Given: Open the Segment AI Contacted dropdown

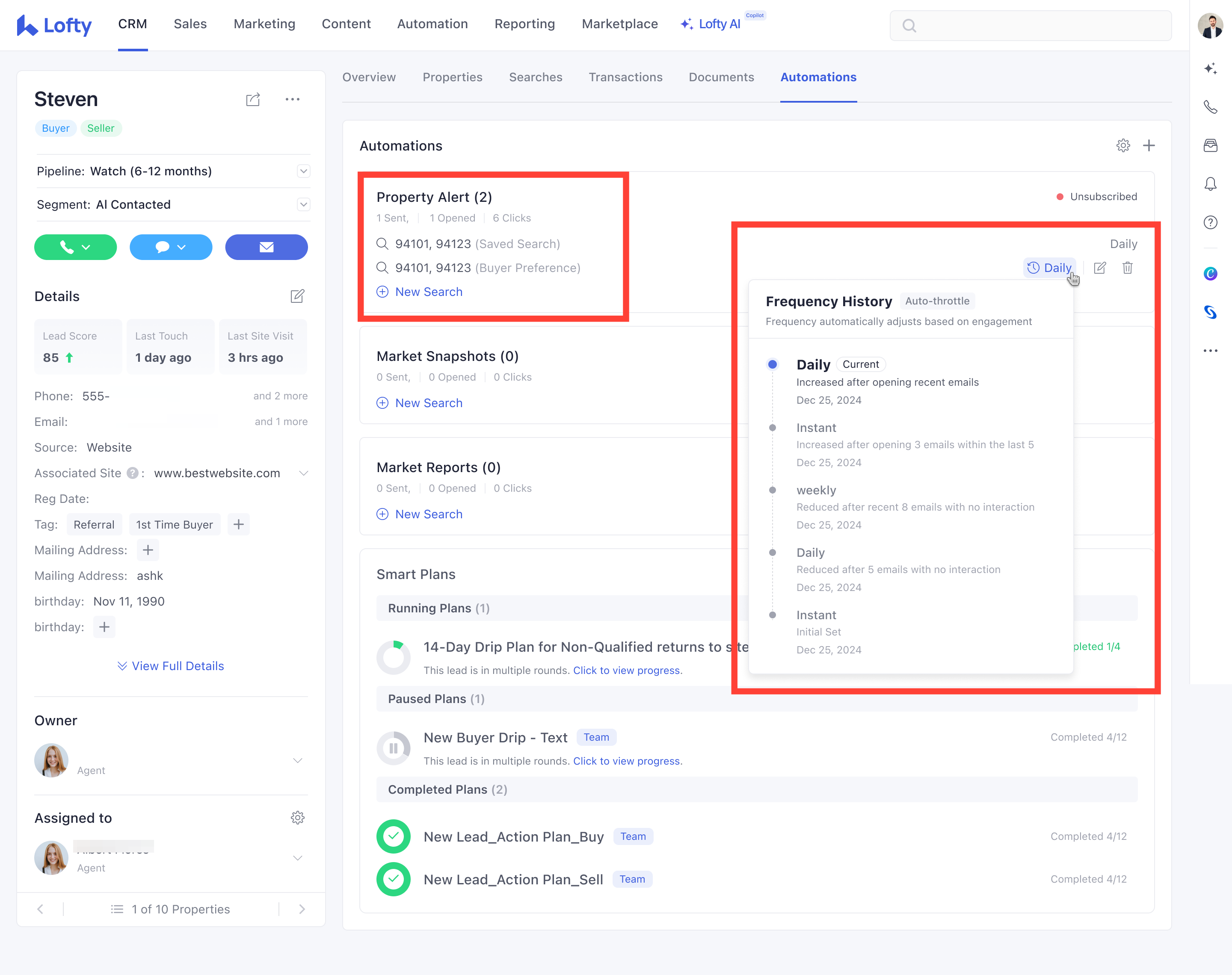Looking at the screenshot, I should coord(304,204).
